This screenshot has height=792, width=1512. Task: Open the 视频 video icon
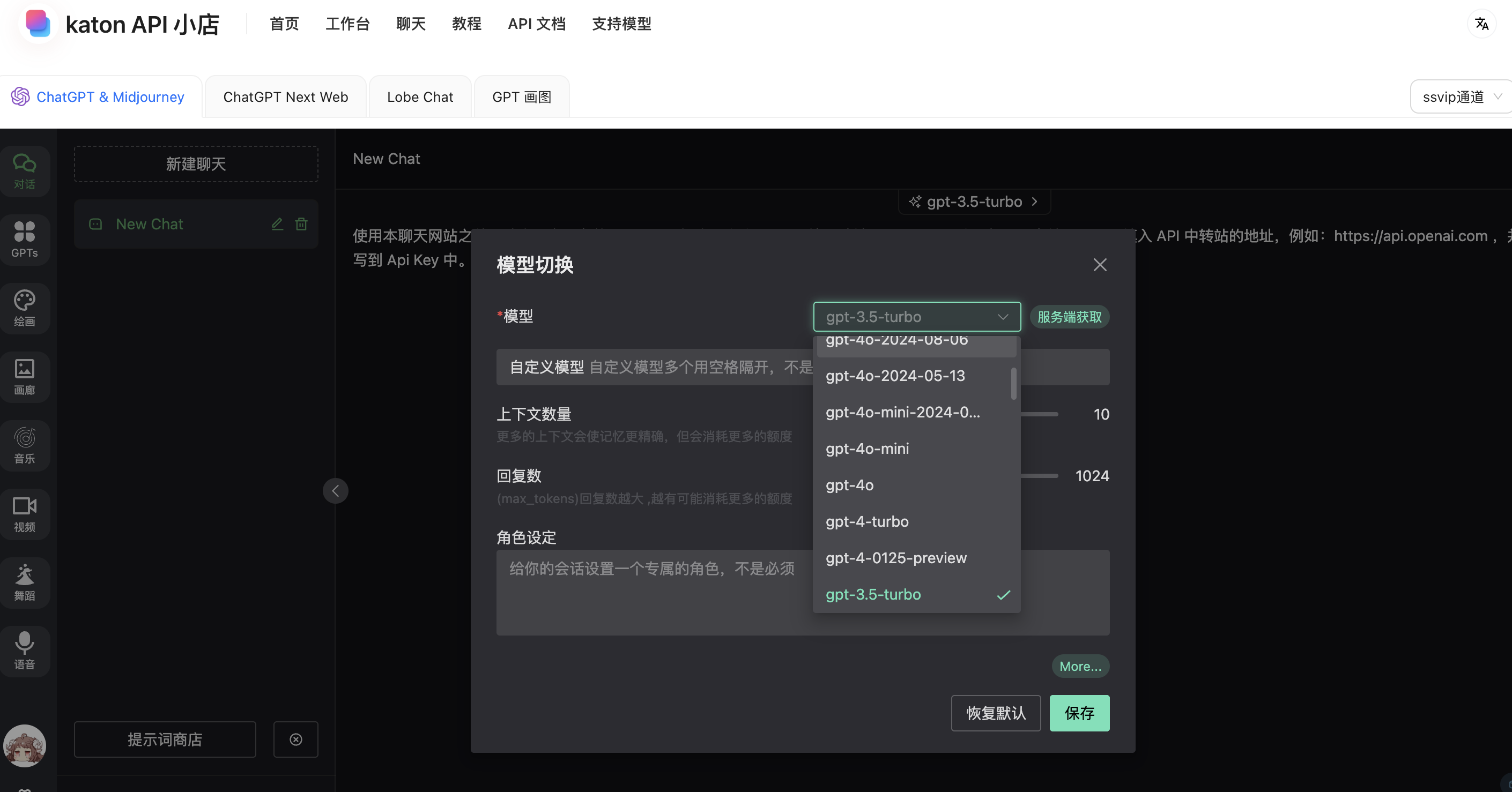tap(25, 514)
